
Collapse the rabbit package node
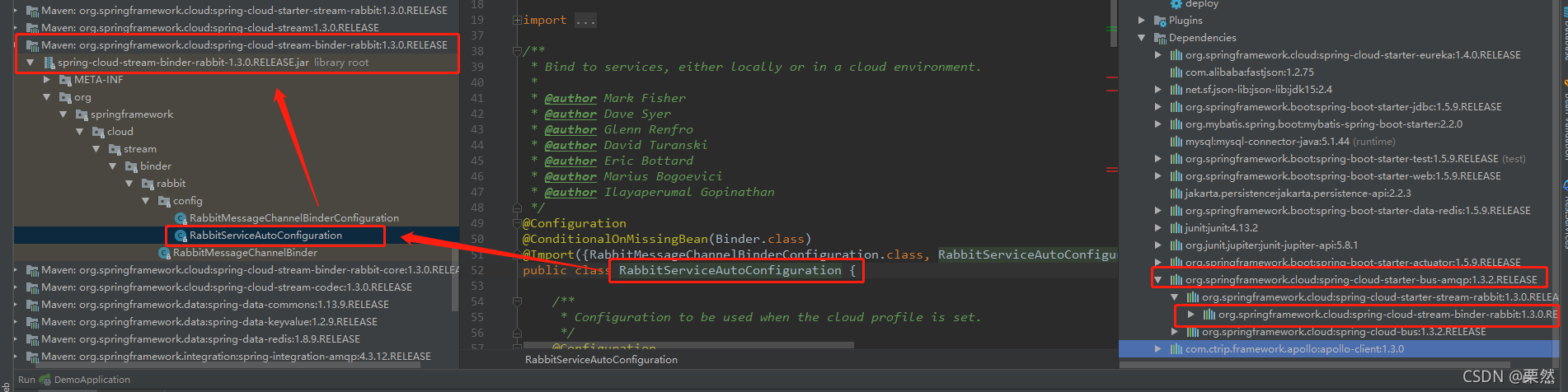click(x=129, y=184)
